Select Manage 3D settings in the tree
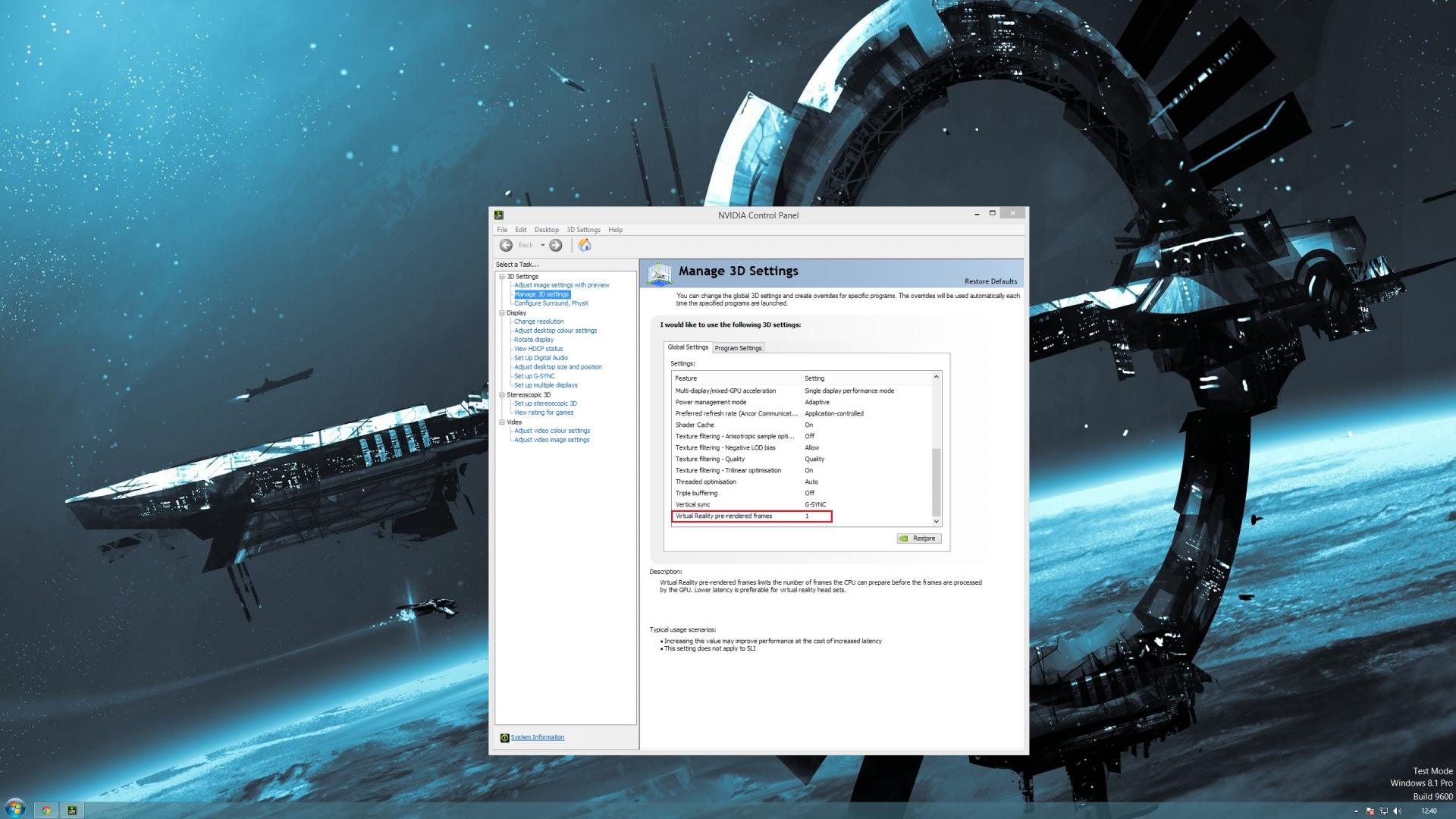 tap(541, 294)
